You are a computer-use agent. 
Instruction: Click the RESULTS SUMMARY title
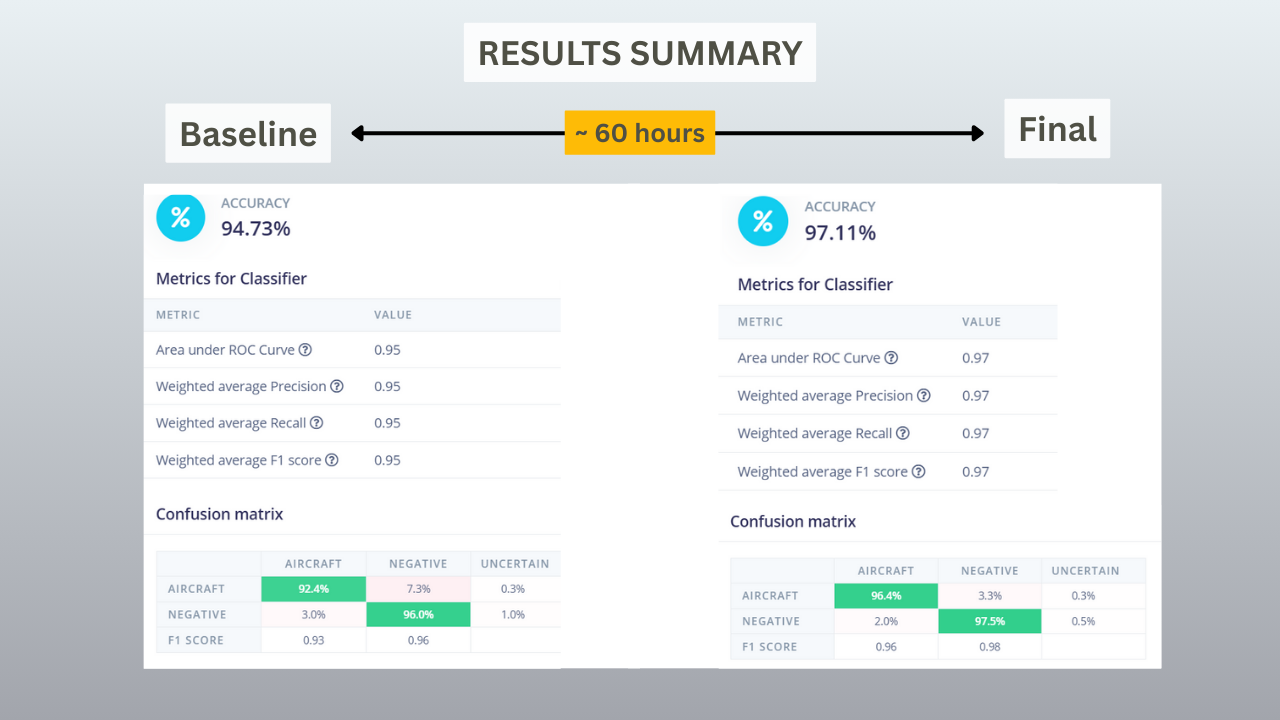(x=640, y=53)
